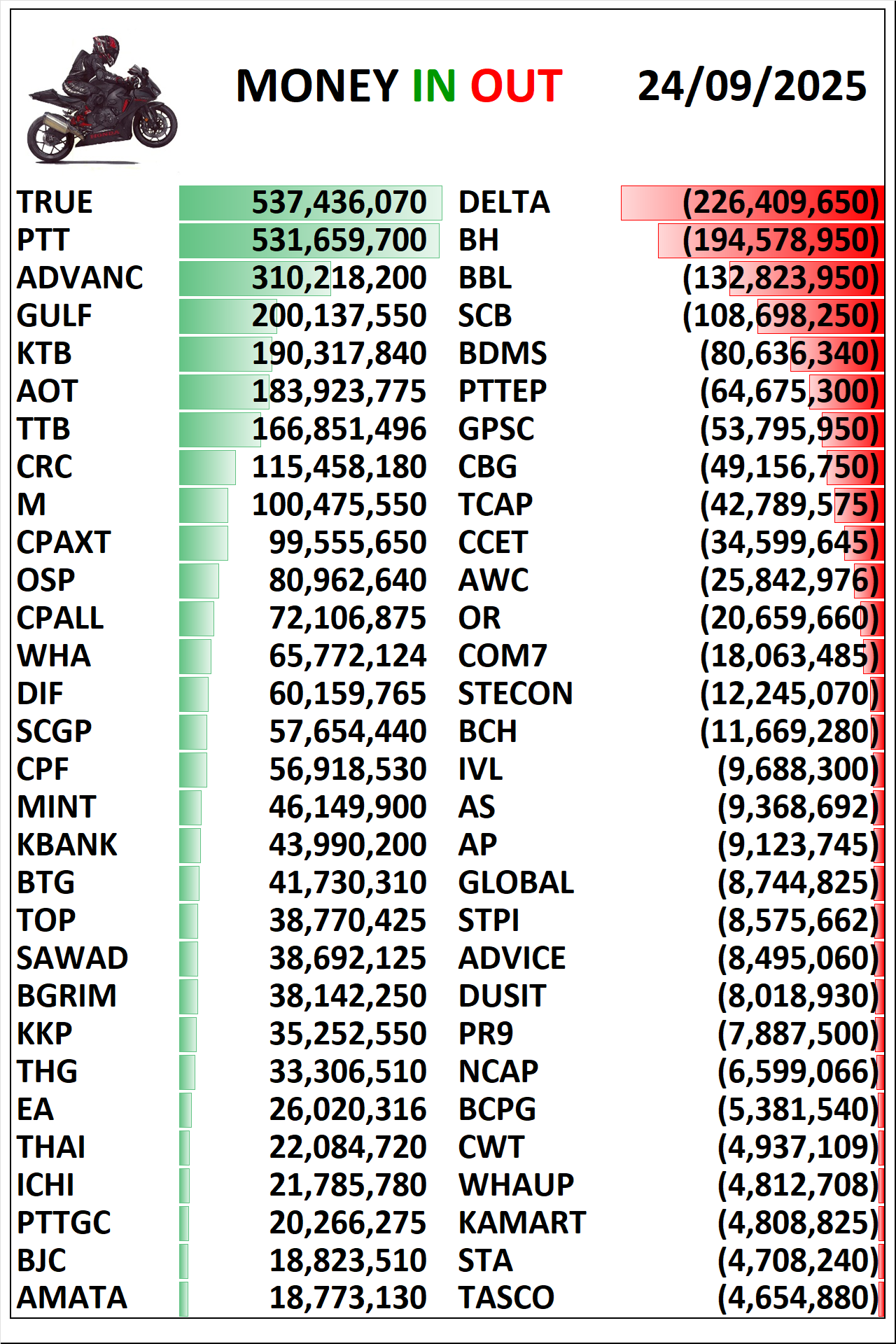The height and width of the screenshot is (1344, 896).
Task: Click PTT inflow value 531,659,700
Action: (x=339, y=241)
